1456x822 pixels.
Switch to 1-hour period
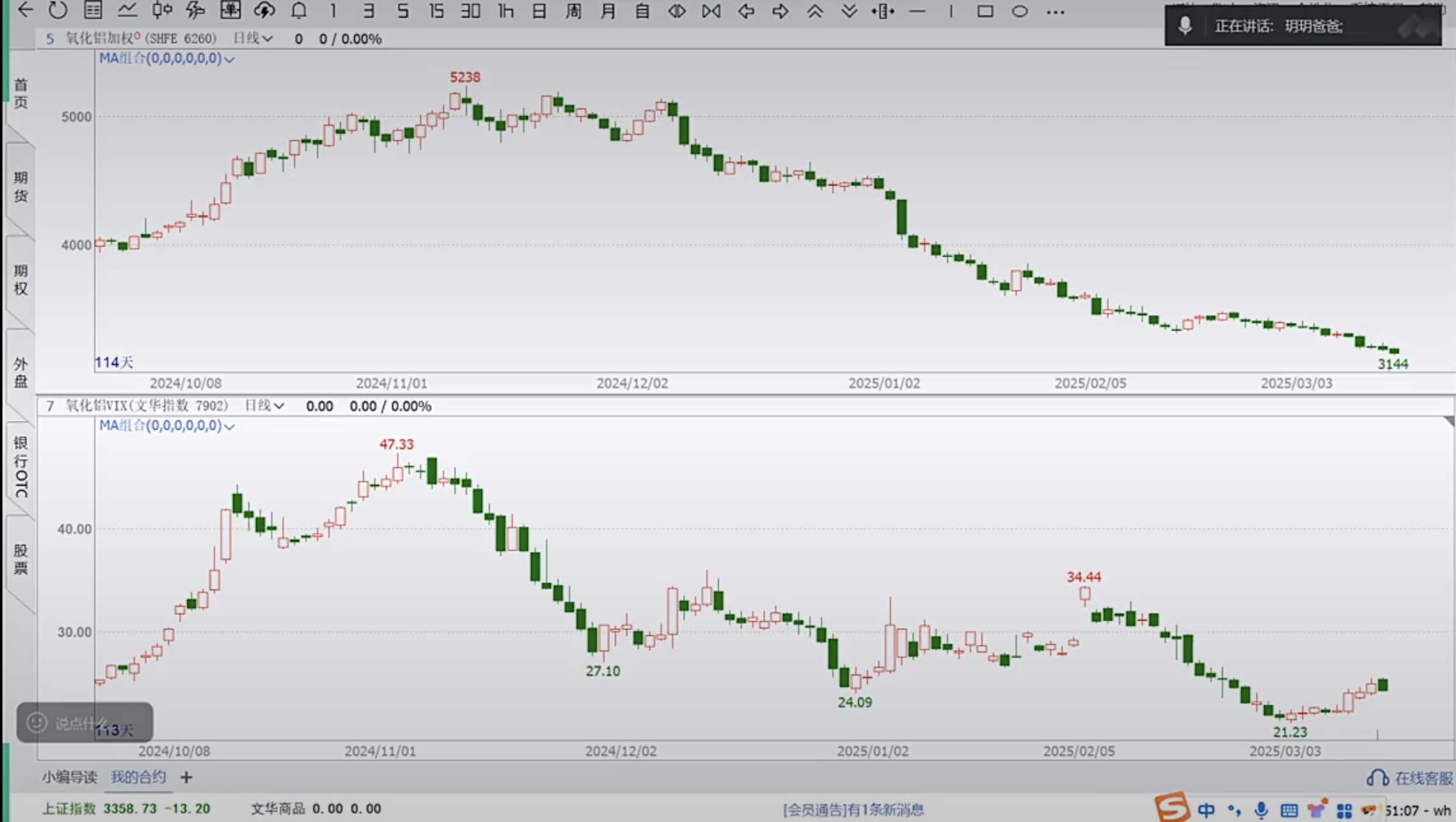coord(506,11)
